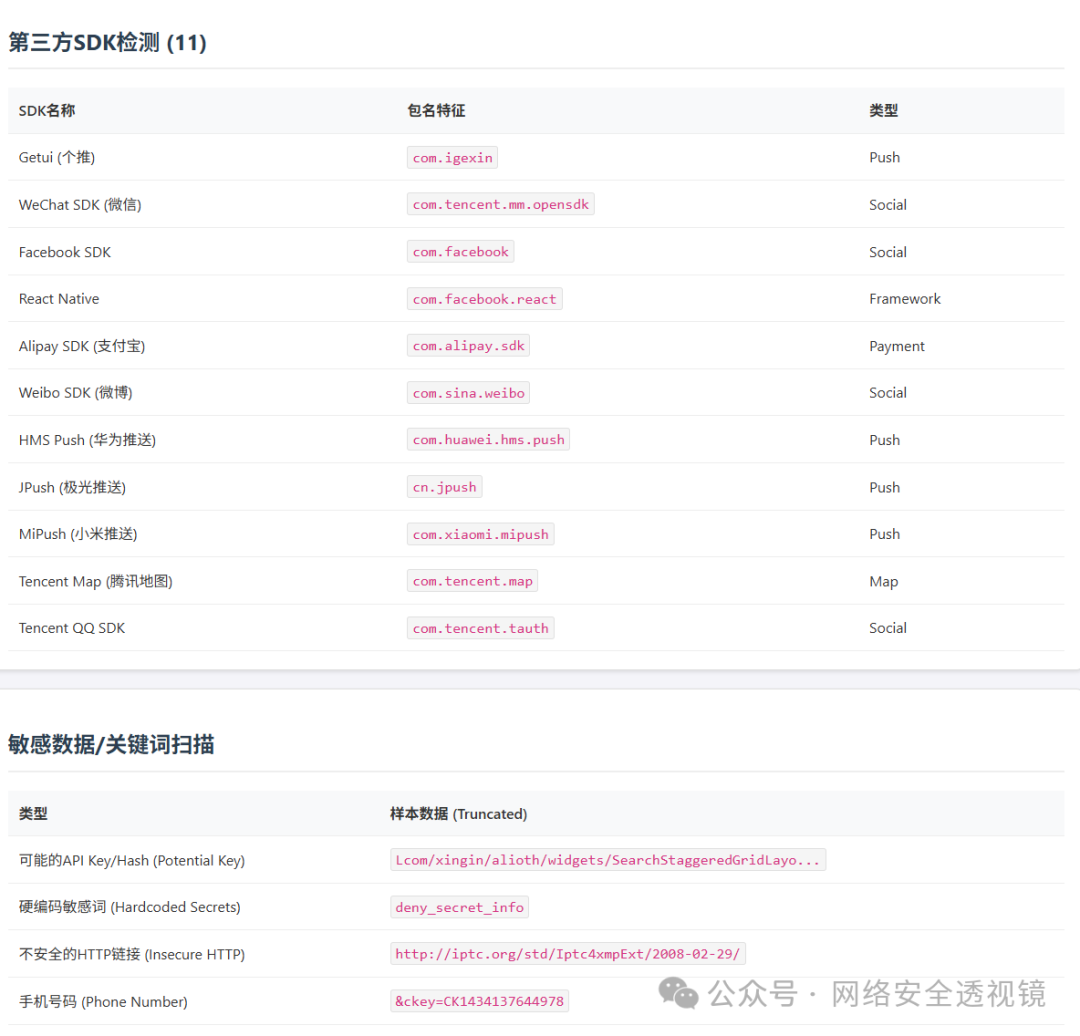Click the Tencent QQ SDK cell
Viewport: 1080px width, 1036px height.
tap(72, 628)
